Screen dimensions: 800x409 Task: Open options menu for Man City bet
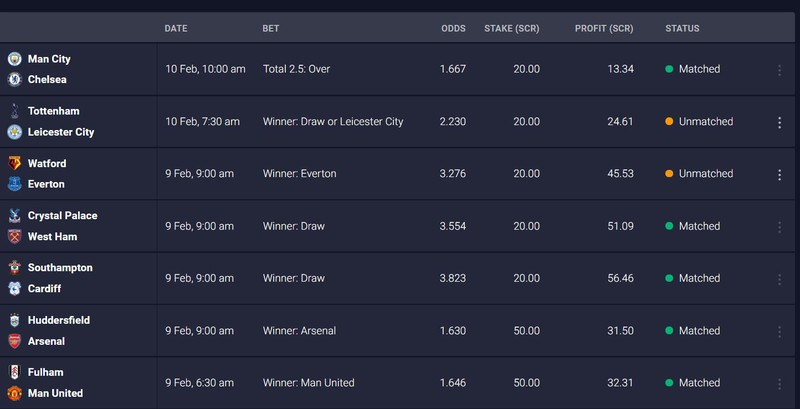tap(780, 70)
